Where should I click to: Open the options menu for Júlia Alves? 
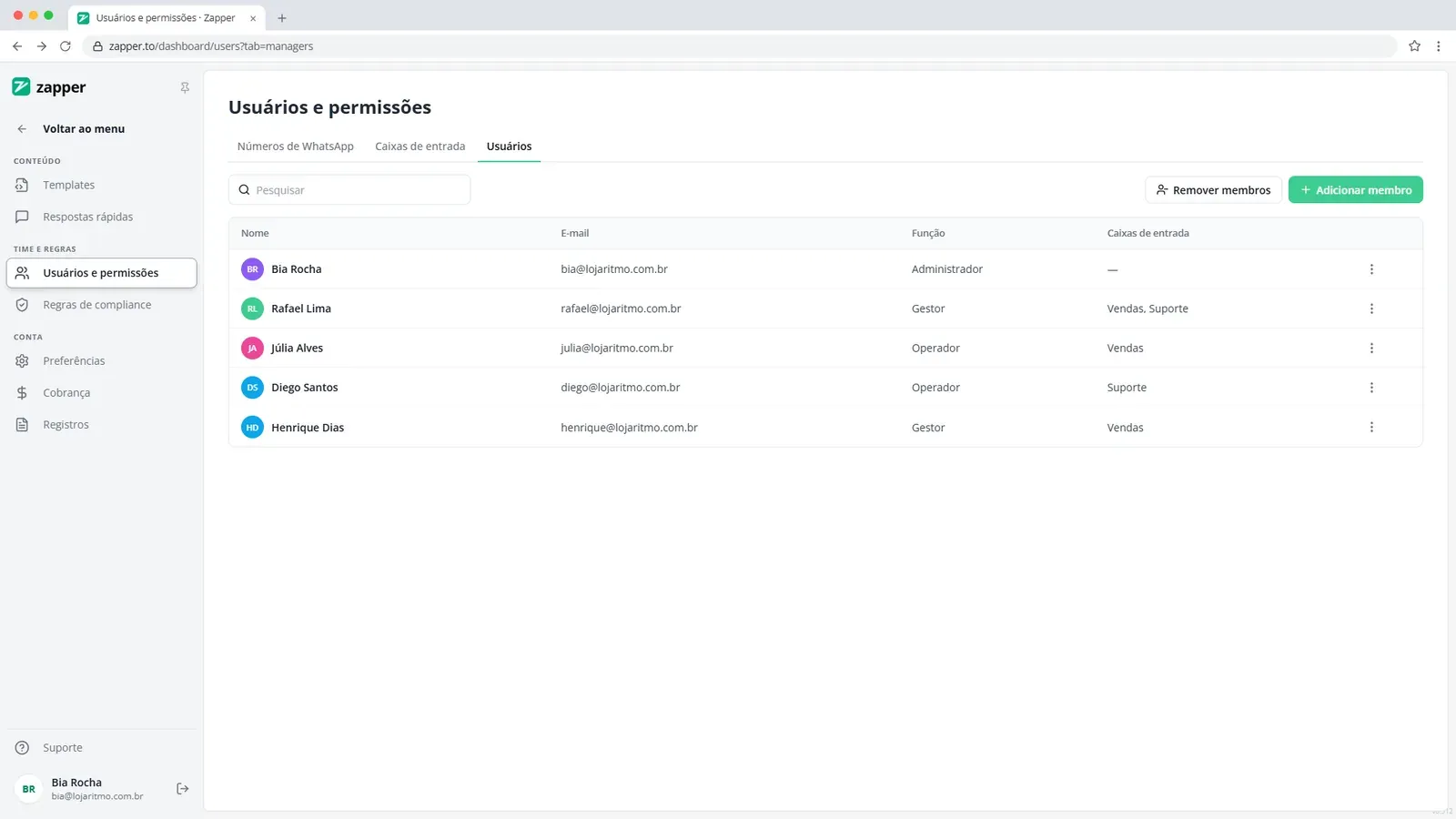coord(1371,349)
